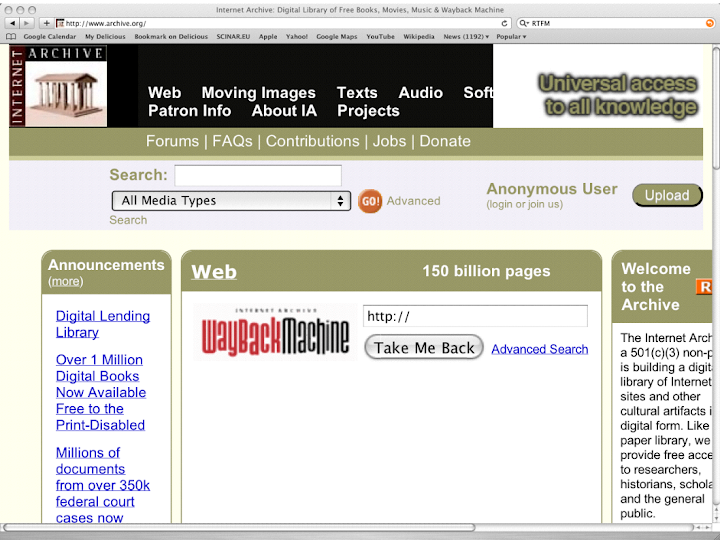Expand the Popular bookmarks folder
The width and height of the screenshot is (720, 540).
point(511,36)
